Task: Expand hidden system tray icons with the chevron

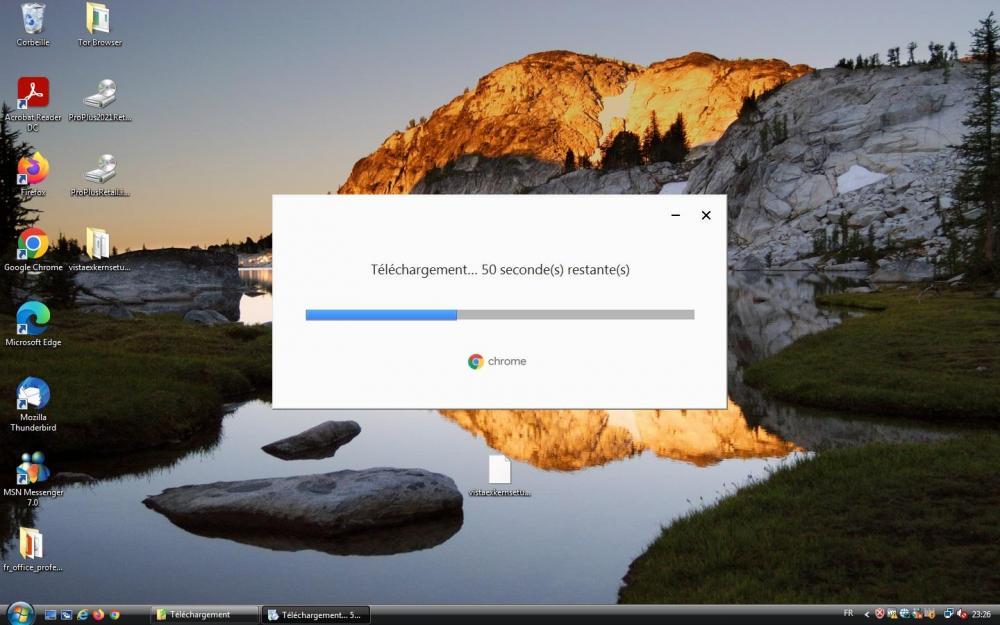Action: 866,613
